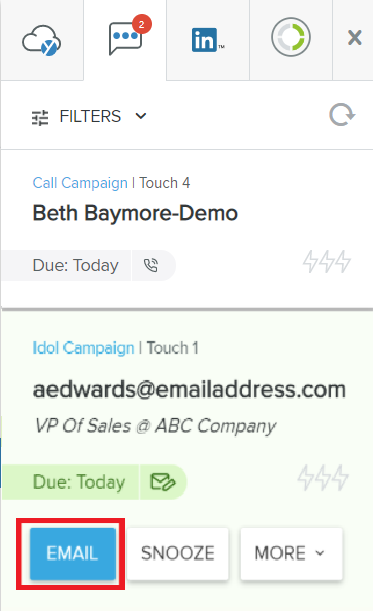The width and height of the screenshot is (373, 611).
Task: Close the sidebar panel with X
Action: (x=355, y=38)
